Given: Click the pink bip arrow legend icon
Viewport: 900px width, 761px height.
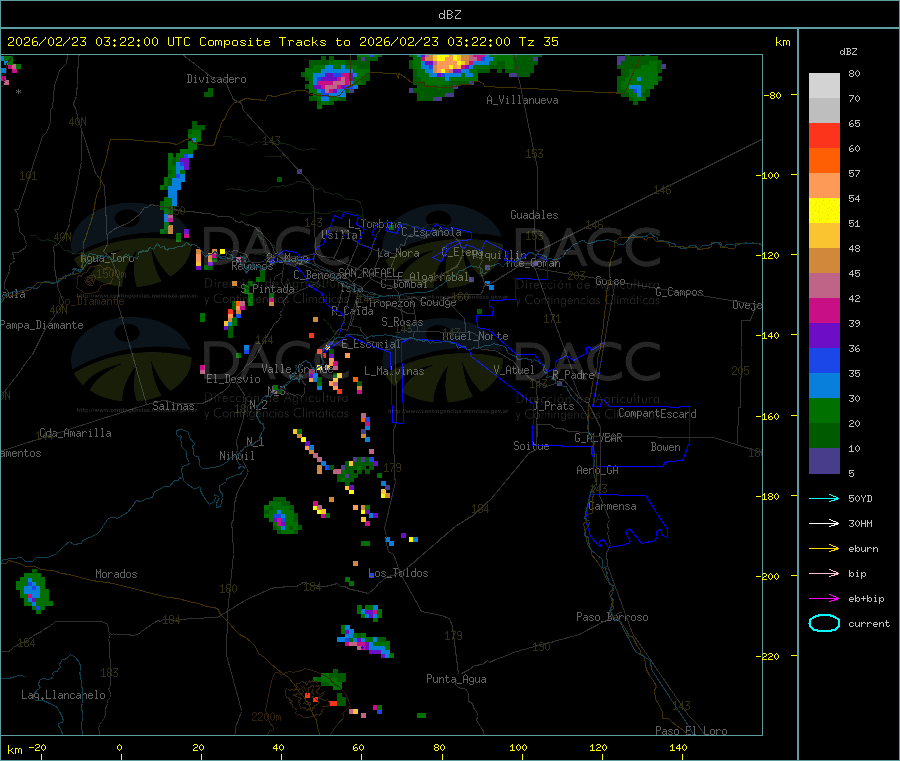Looking at the screenshot, I should [824, 573].
